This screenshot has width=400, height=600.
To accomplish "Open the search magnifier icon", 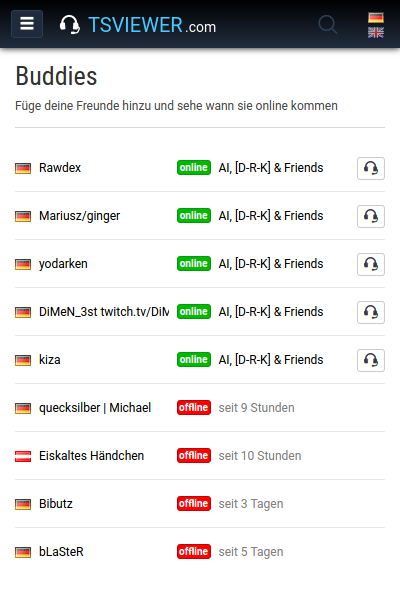I will pyautogui.click(x=328, y=25).
